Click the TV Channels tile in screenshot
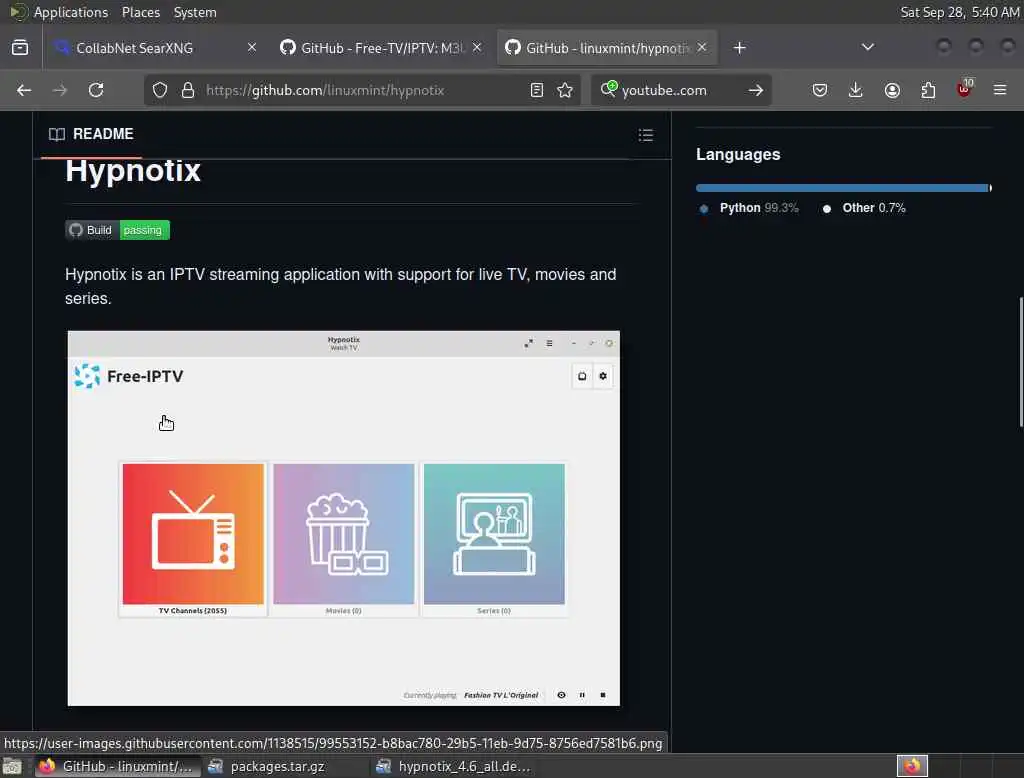Viewport: 1024px width, 778px height. 193,540
